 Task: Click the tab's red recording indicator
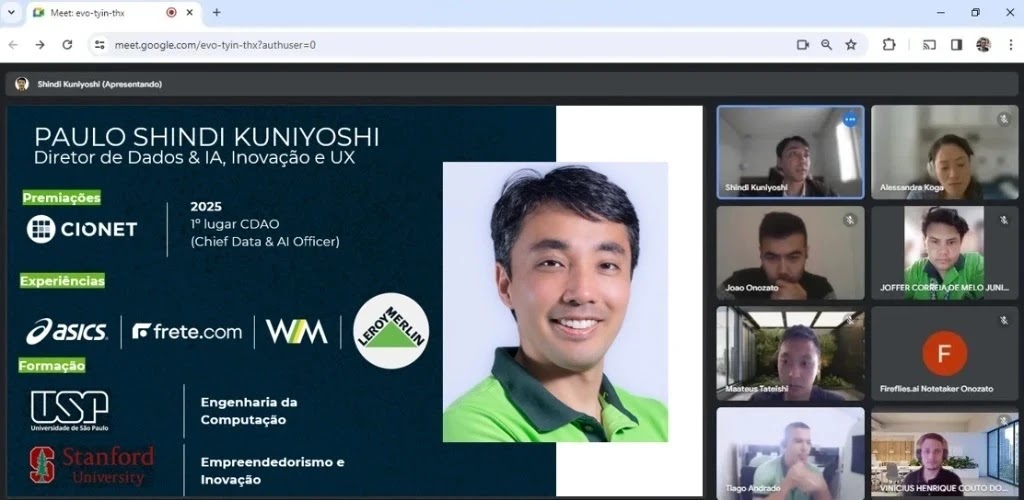pos(171,12)
